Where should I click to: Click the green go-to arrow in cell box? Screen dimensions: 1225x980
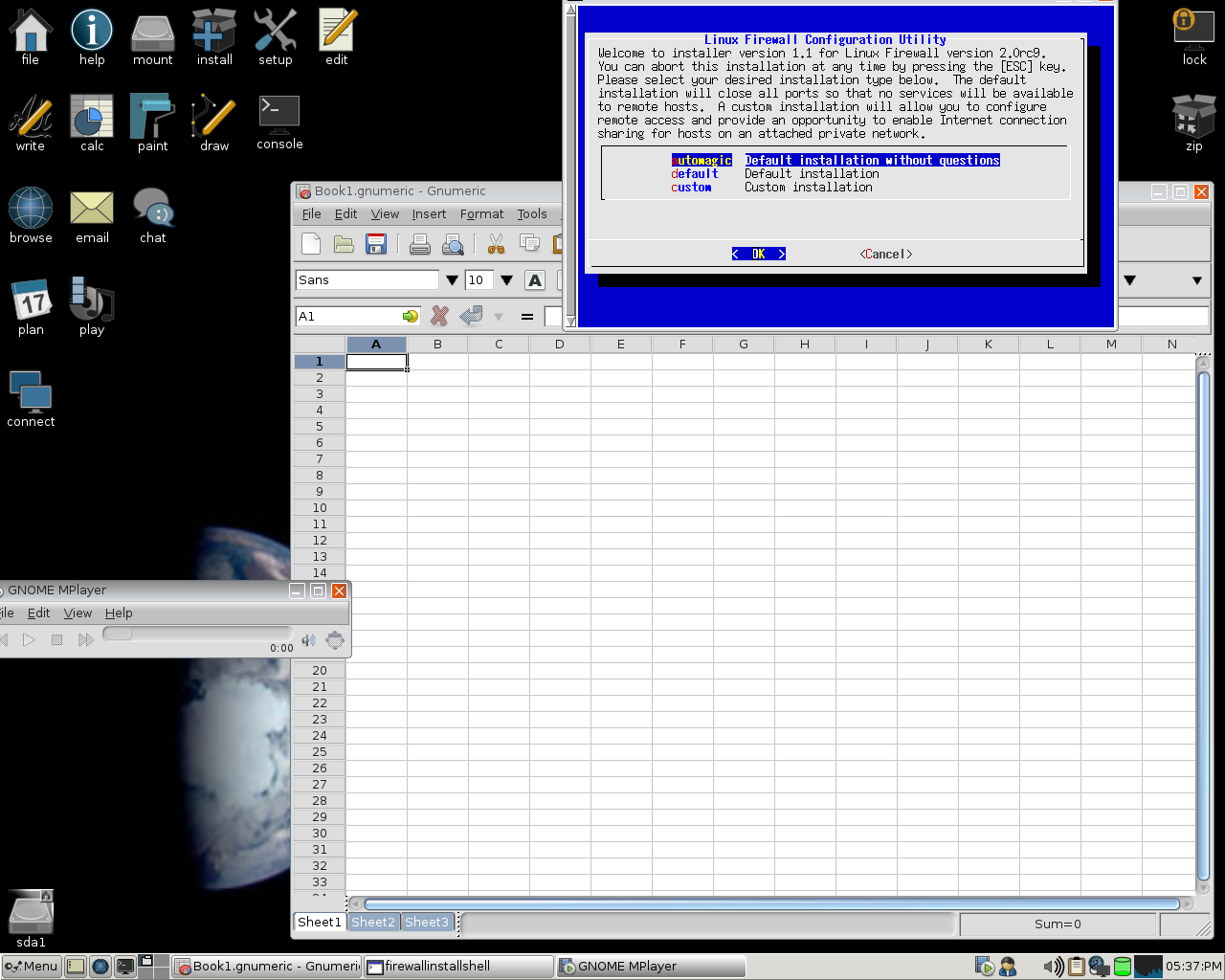(x=411, y=316)
